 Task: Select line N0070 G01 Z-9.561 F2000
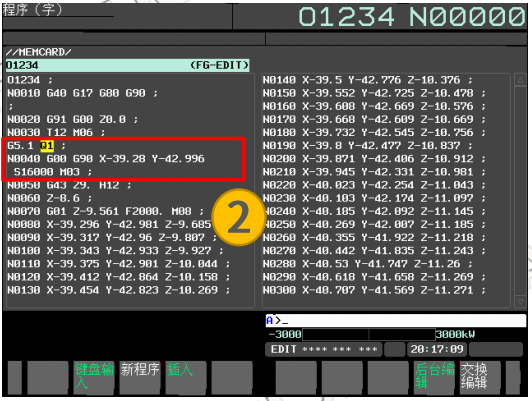(x=105, y=211)
